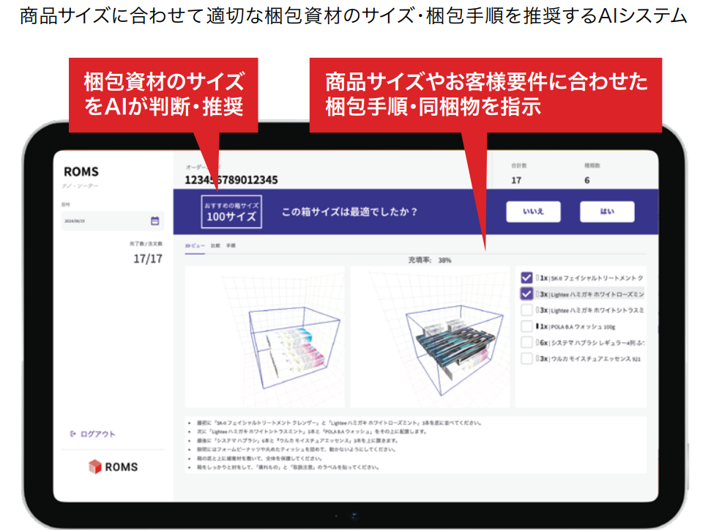Click the ログアウト link
719x530 pixels.
coord(97,434)
